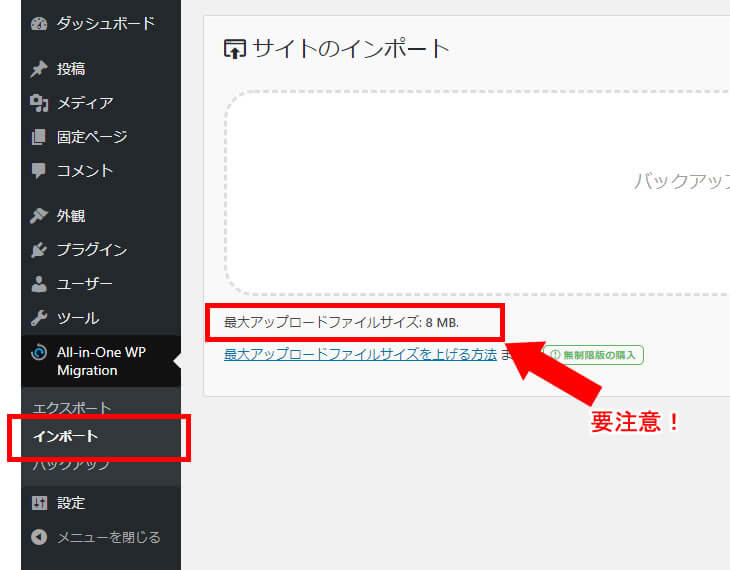Click the サイトのインポート heading text
Screen dimensions: 730x570
[351, 48]
